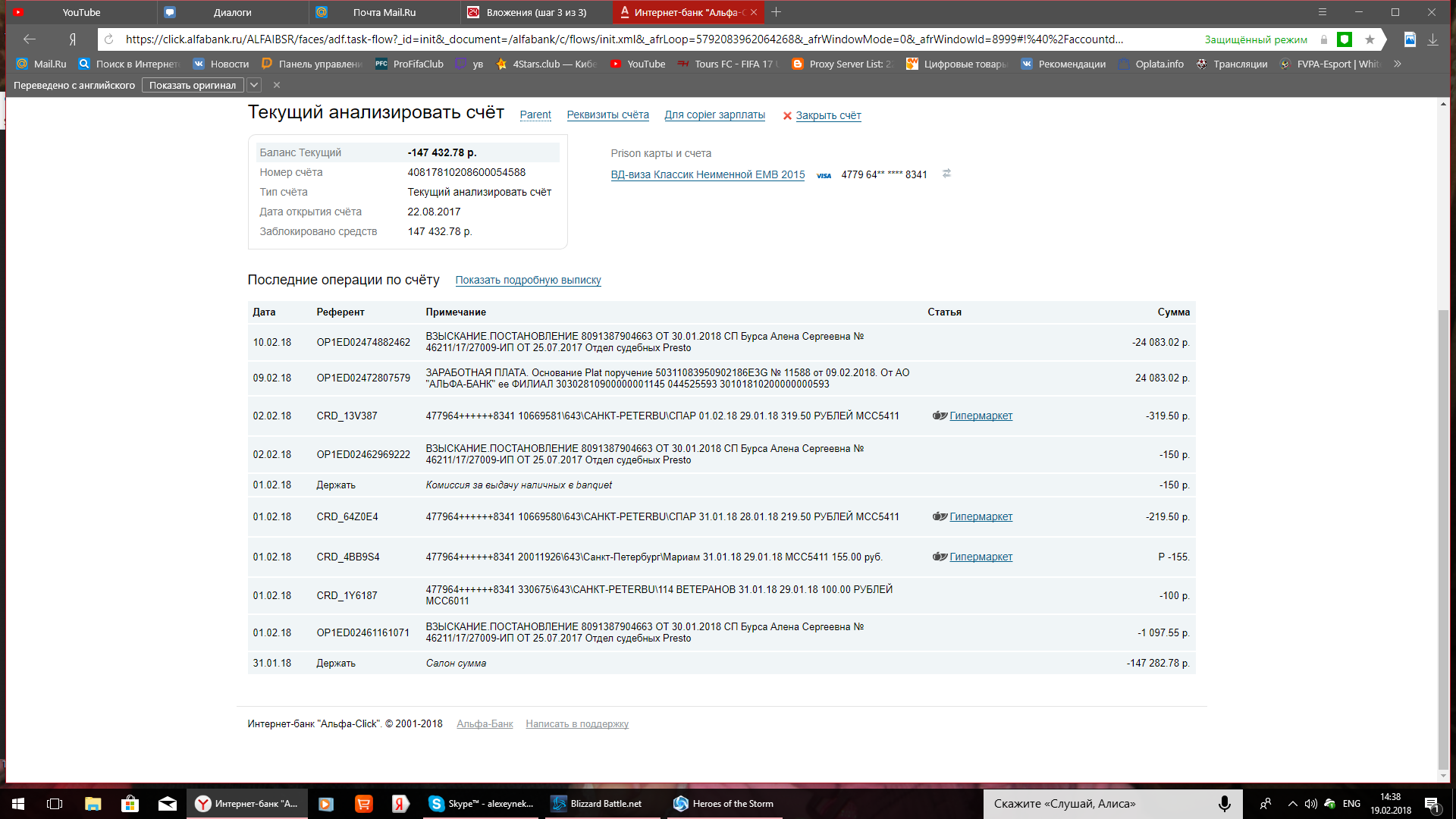Screen dimensions: 1456x819
Task: Click the card transfer arrows icon
Action: (x=946, y=174)
